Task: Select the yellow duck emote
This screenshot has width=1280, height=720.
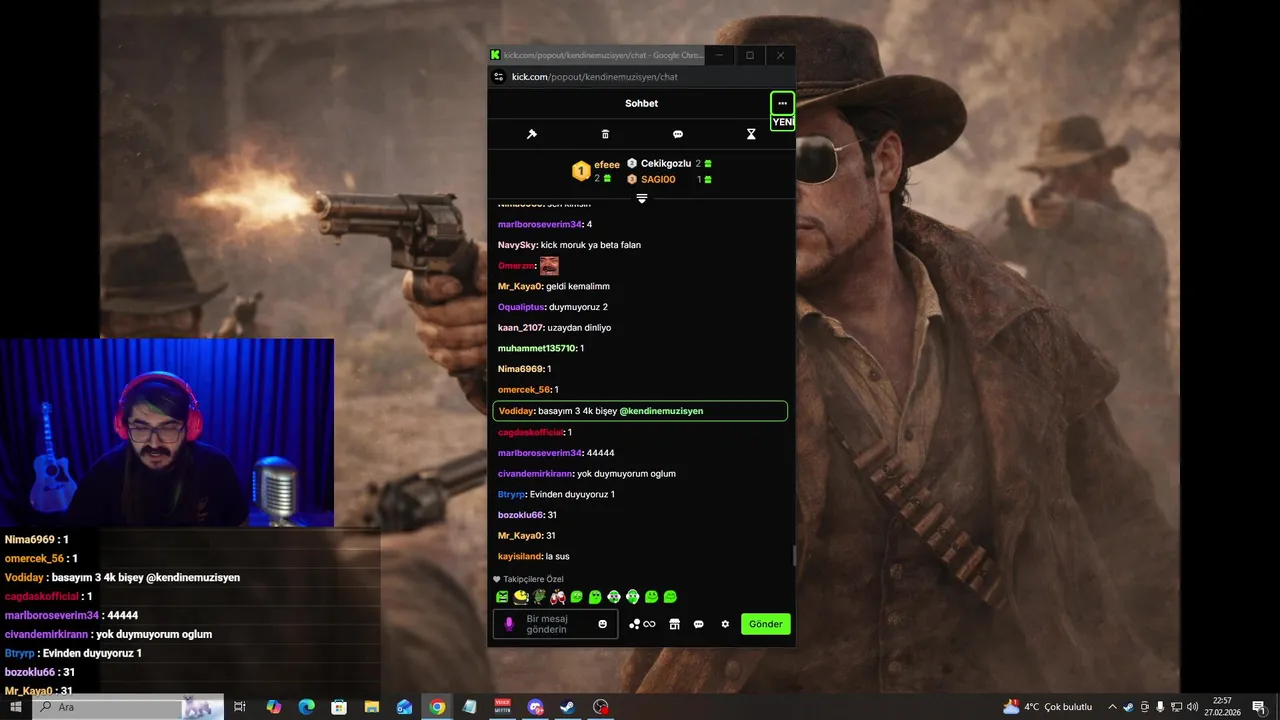Action: [520, 597]
